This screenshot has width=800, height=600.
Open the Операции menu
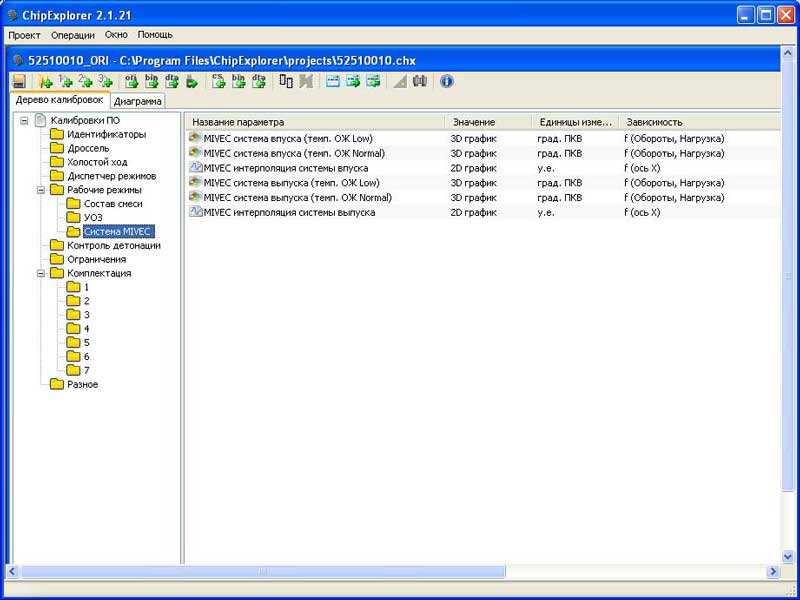72,34
